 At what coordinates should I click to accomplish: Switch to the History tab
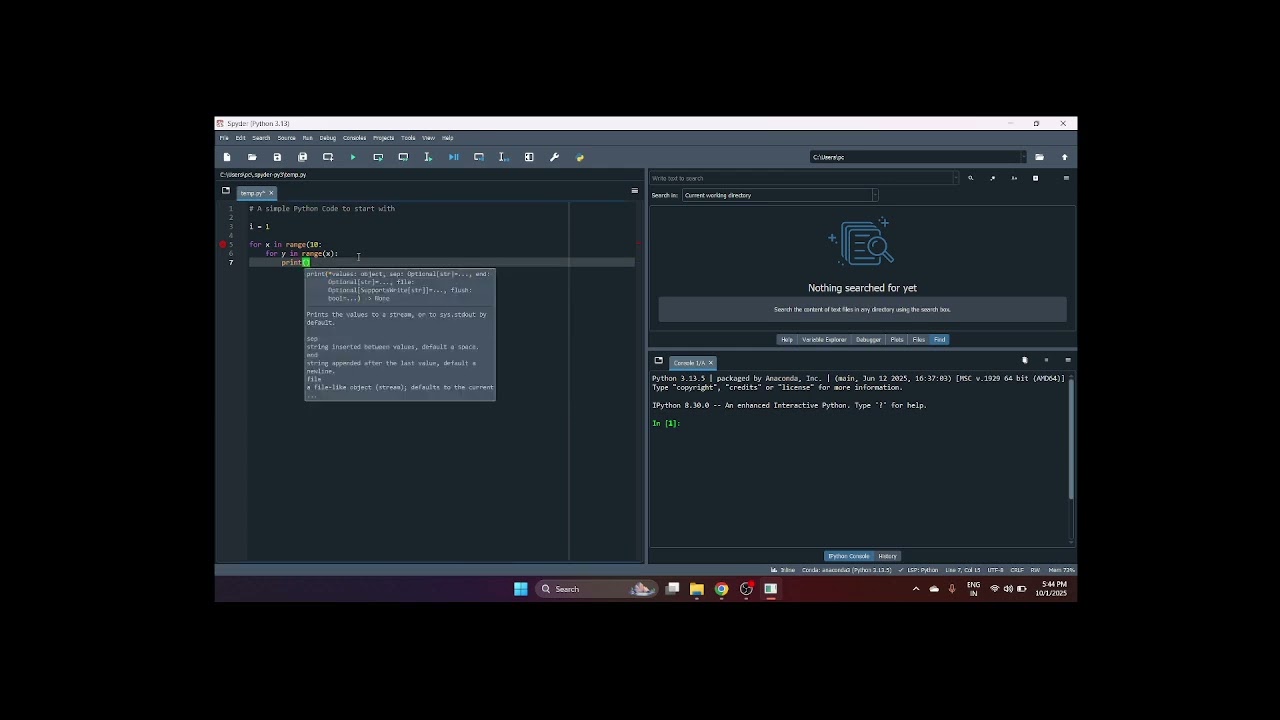[888, 556]
